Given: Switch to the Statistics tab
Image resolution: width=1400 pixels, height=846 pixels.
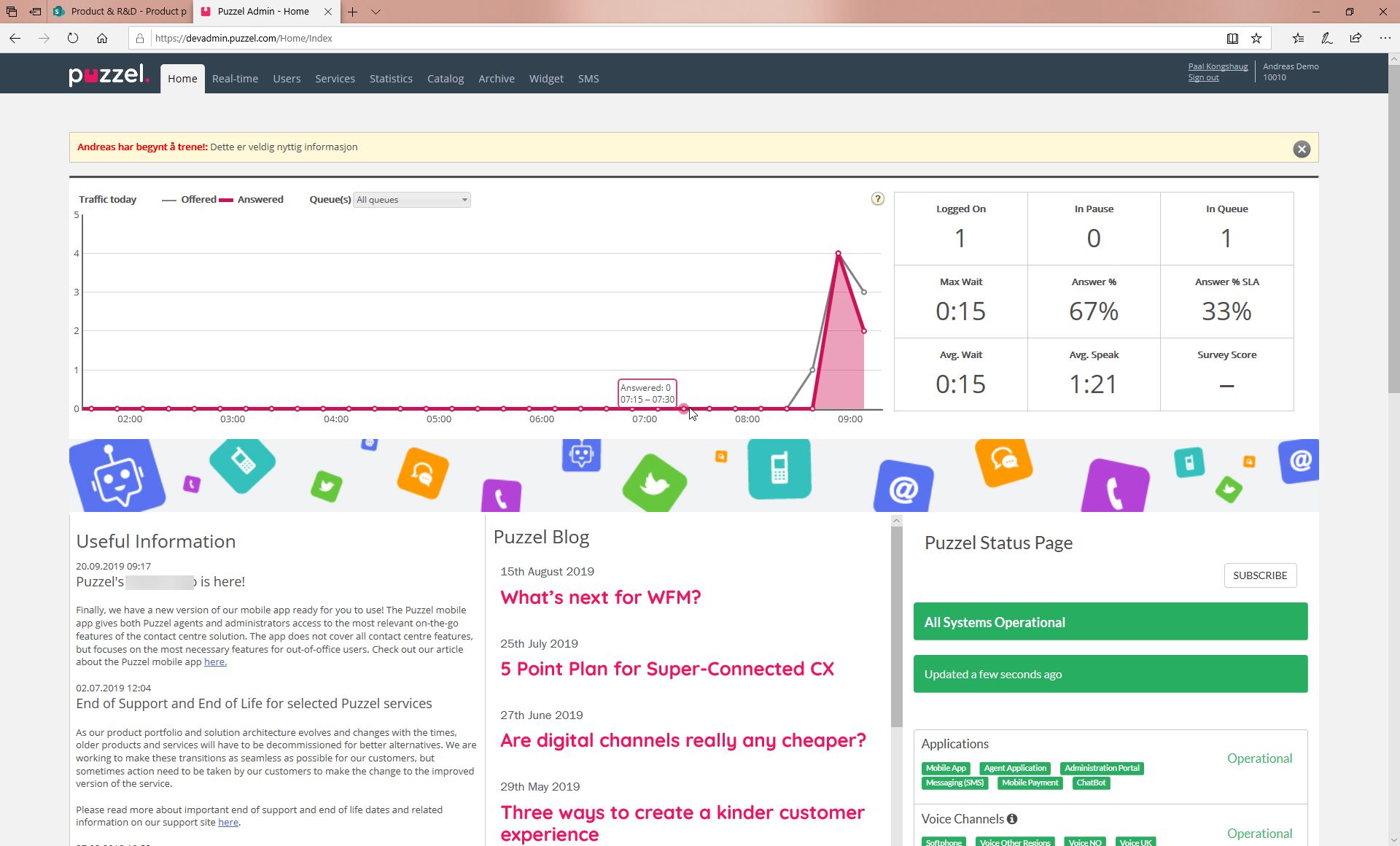Looking at the screenshot, I should click(391, 79).
